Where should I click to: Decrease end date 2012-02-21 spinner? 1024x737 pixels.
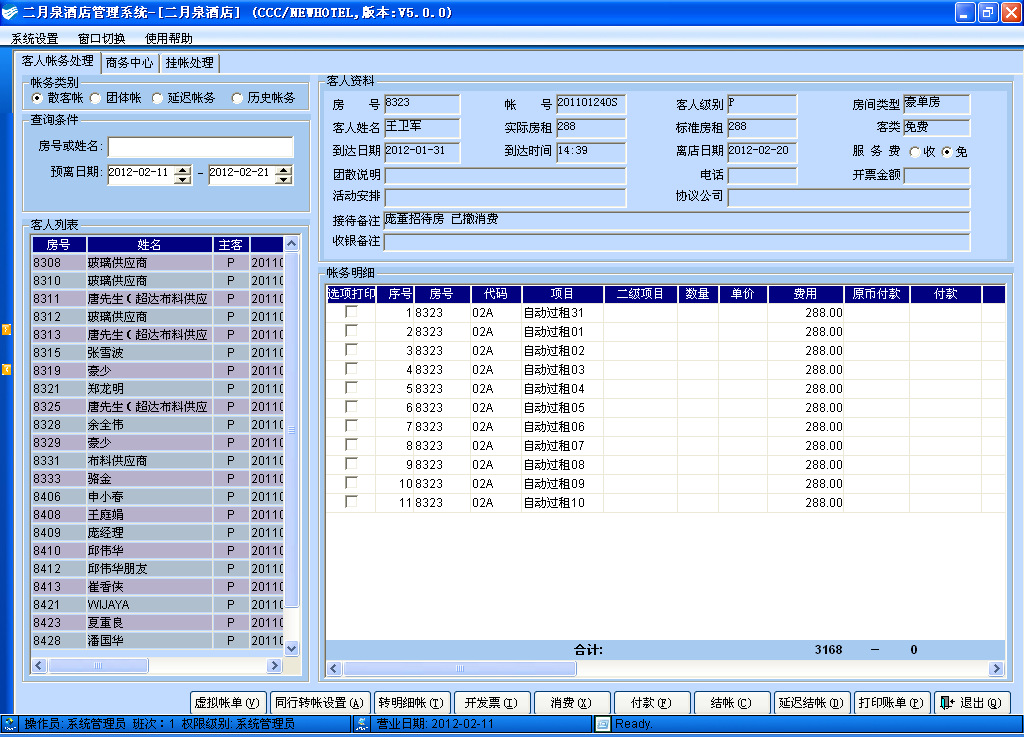point(283,179)
